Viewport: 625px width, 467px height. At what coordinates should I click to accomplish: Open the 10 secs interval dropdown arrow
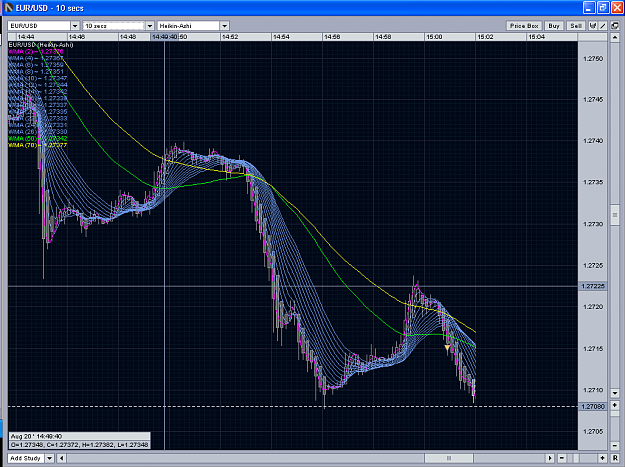coord(150,26)
